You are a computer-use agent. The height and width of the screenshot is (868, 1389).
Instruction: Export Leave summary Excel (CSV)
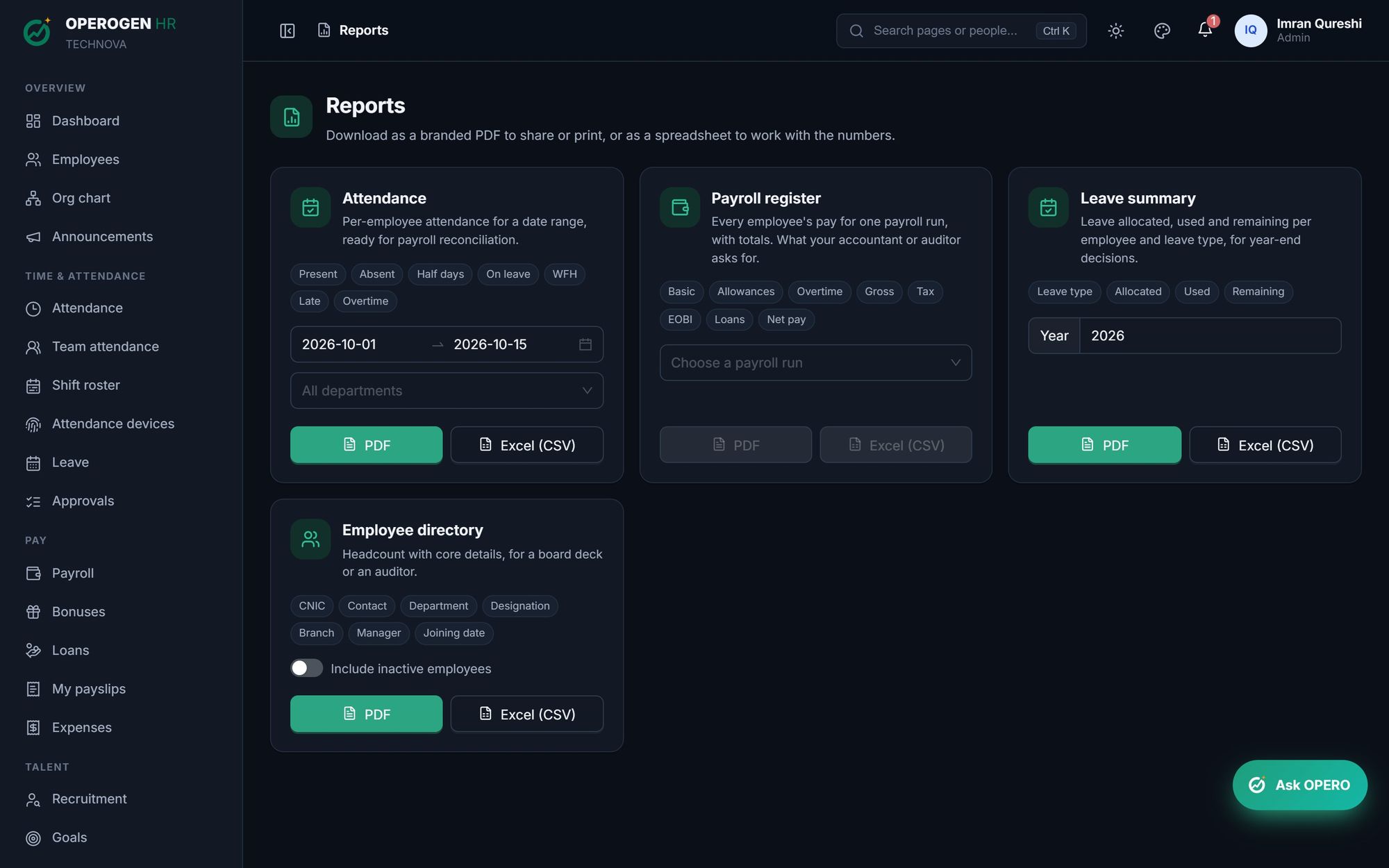tap(1265, 444)
